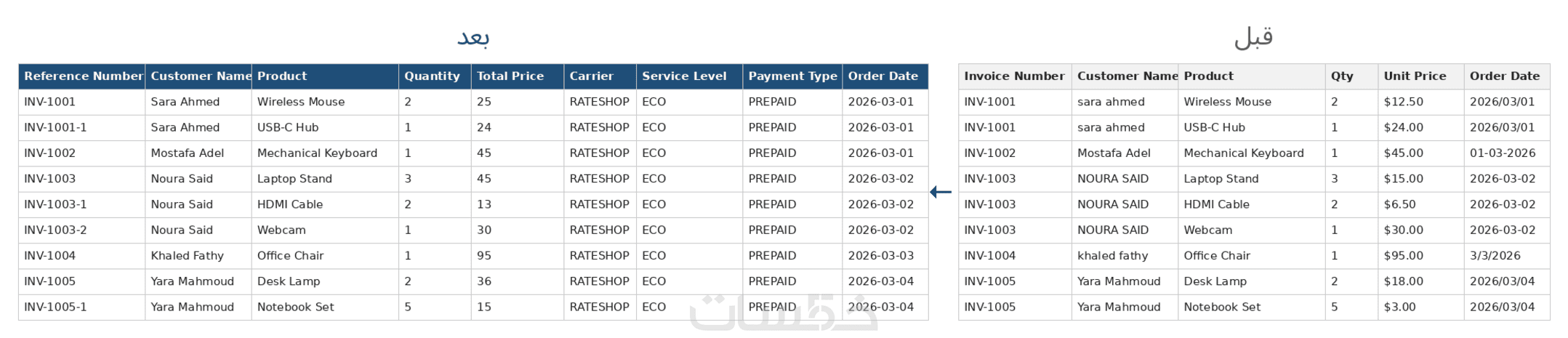
Task: Click the Qty column header
Action: point(1351,76)
